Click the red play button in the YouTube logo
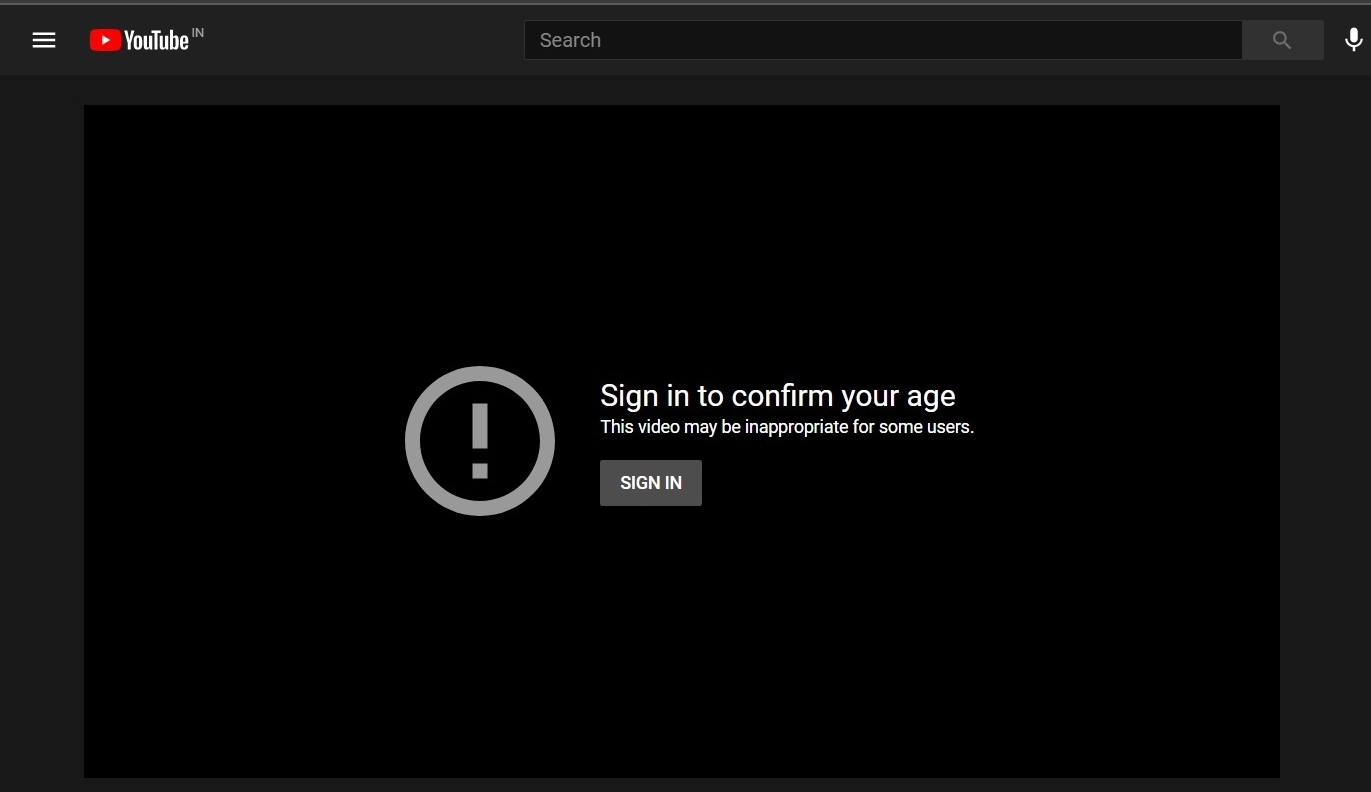The image size is (1371, 792). point(104,40)
